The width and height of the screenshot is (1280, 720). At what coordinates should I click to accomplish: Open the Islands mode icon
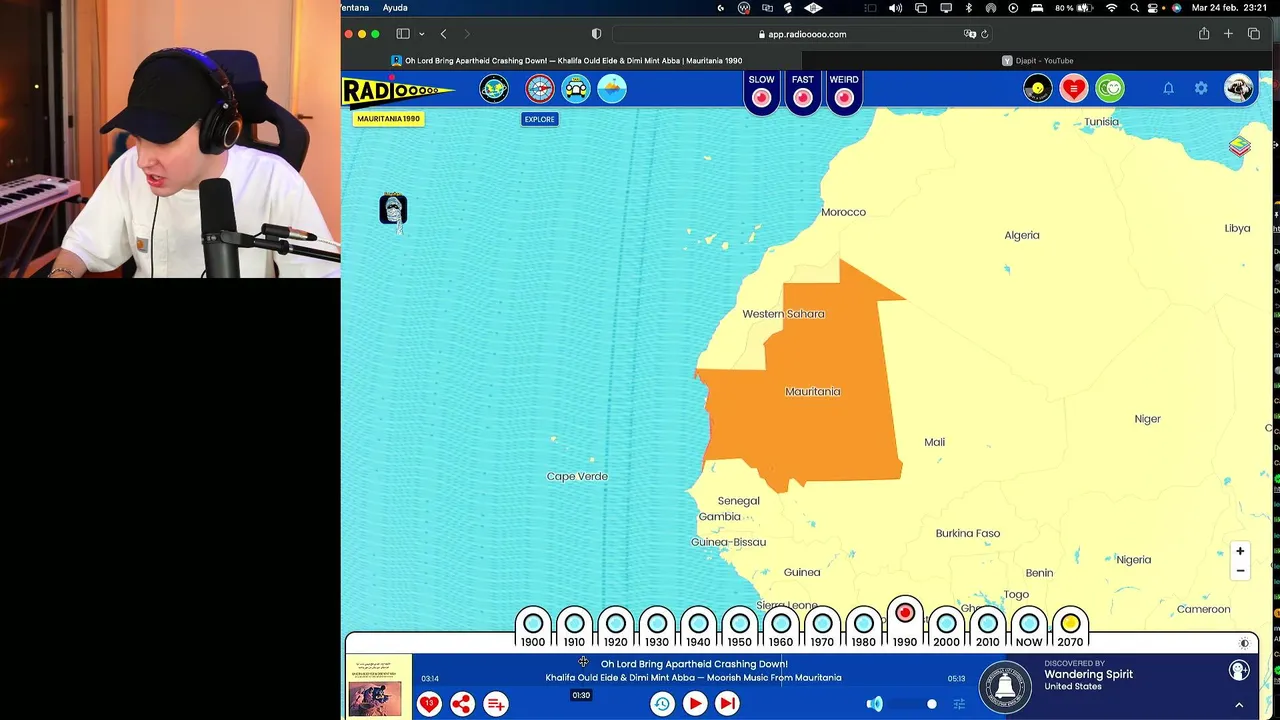tap(612, 88)
